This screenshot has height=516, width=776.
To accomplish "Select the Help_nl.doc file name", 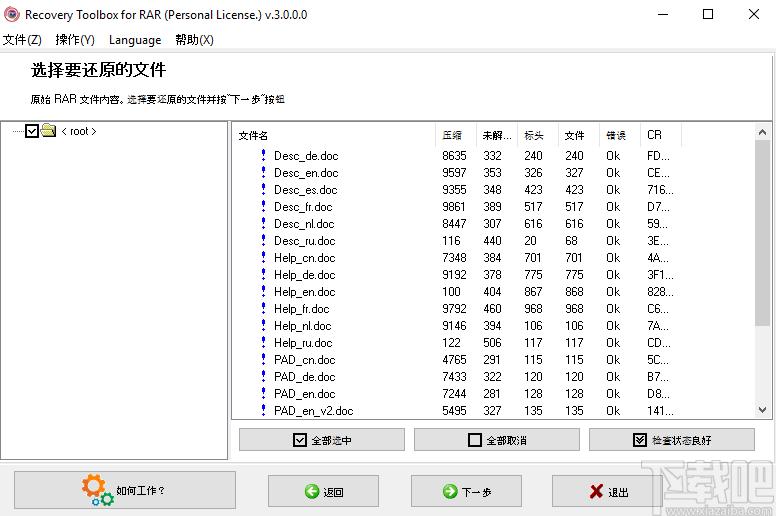I will (302, 326).
